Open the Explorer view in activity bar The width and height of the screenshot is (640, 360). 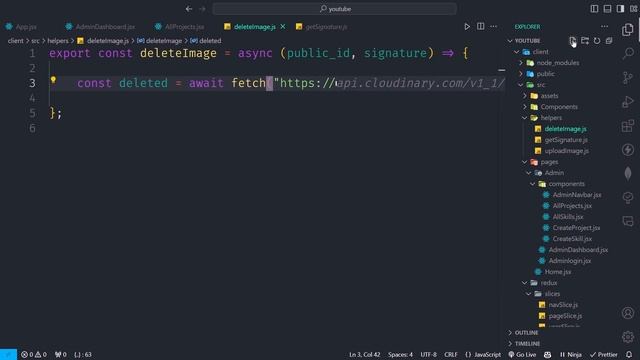click(628, 29)
